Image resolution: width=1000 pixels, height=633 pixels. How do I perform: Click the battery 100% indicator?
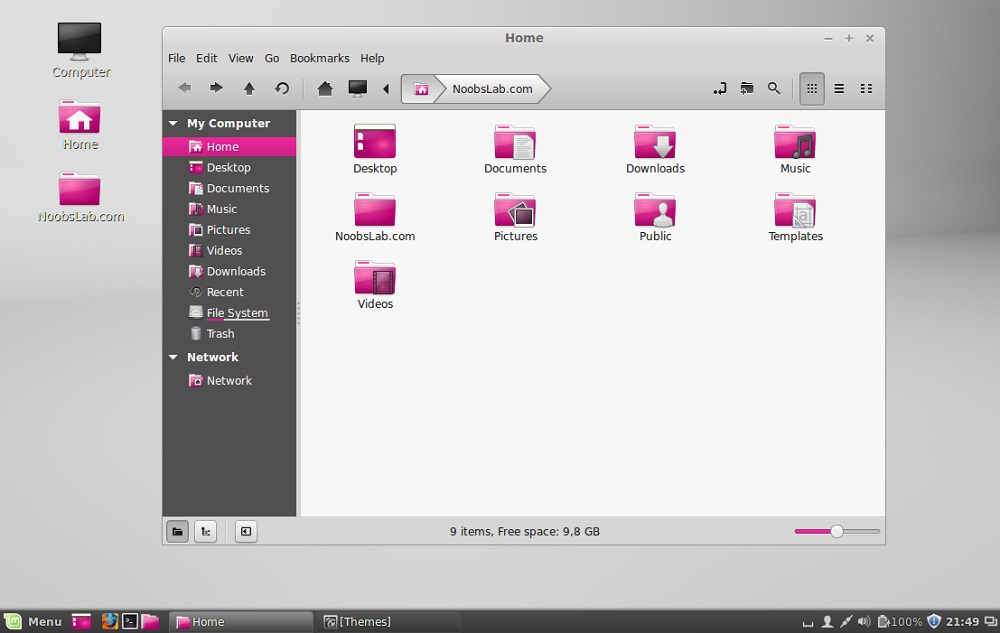pos(900,622)
